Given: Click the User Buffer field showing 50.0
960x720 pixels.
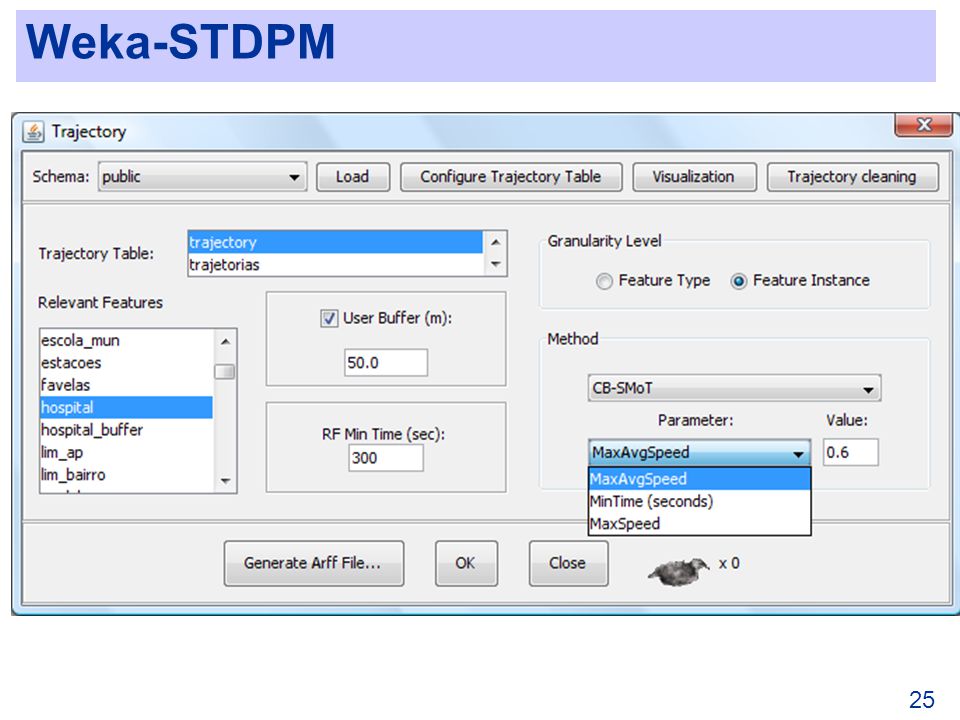Looking at the screenshot, I should (386, 362).
